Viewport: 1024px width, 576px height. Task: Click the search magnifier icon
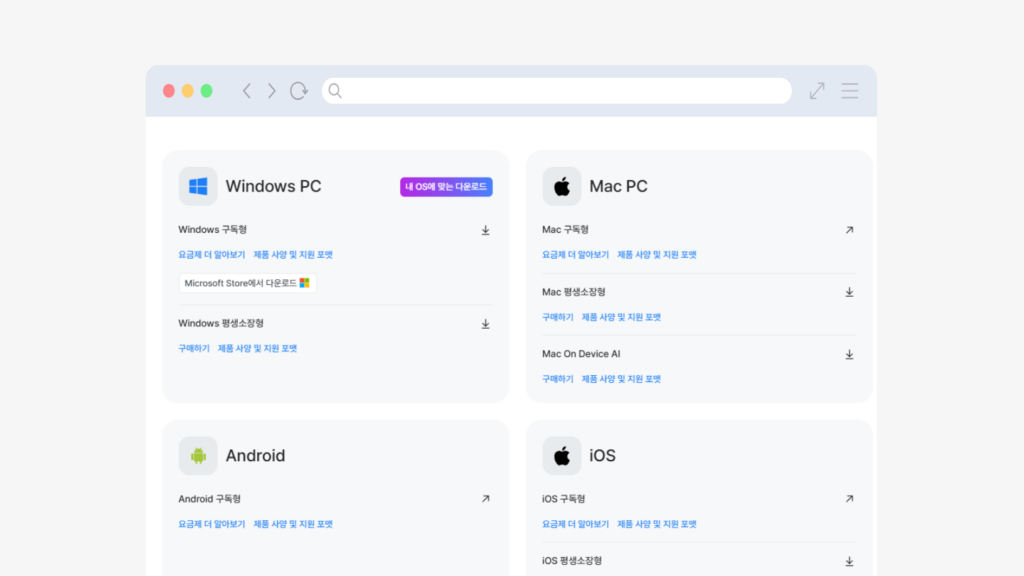tap(335, 91)
